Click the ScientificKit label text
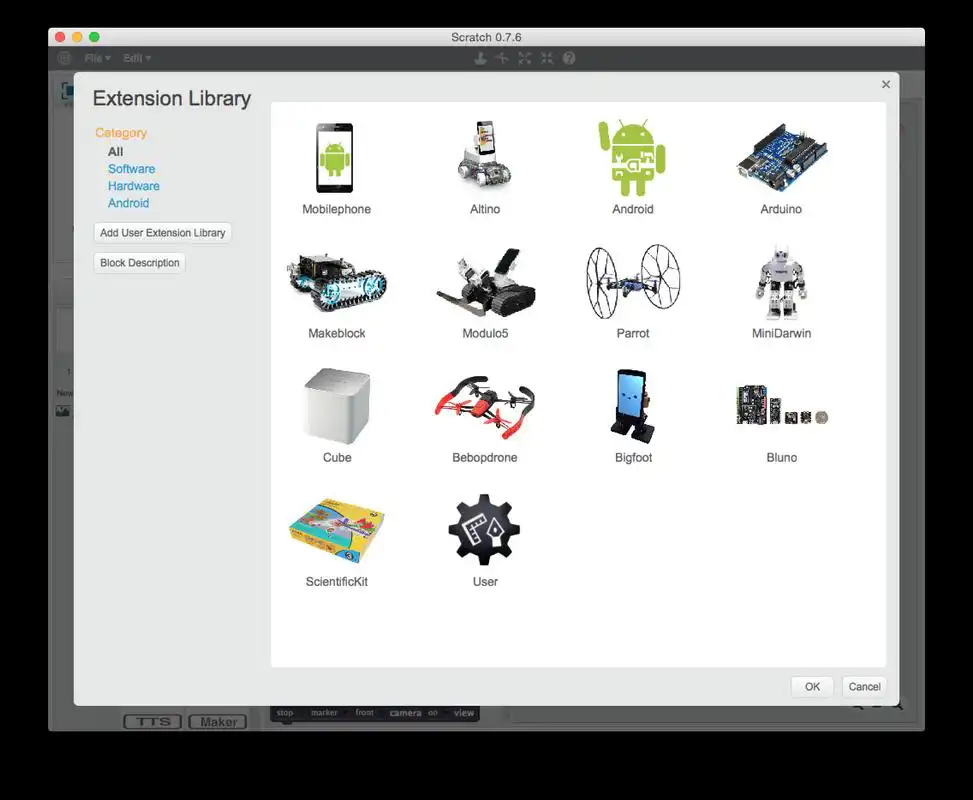 pos(337,582)
